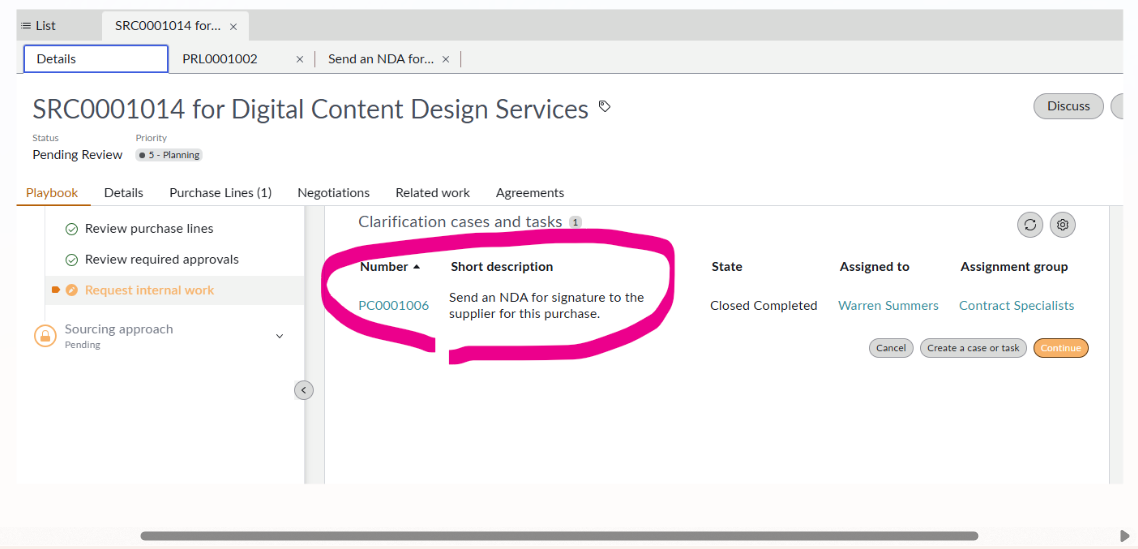Click the scrollbar right arrow
The image size is (1138, 549).
1126,536
